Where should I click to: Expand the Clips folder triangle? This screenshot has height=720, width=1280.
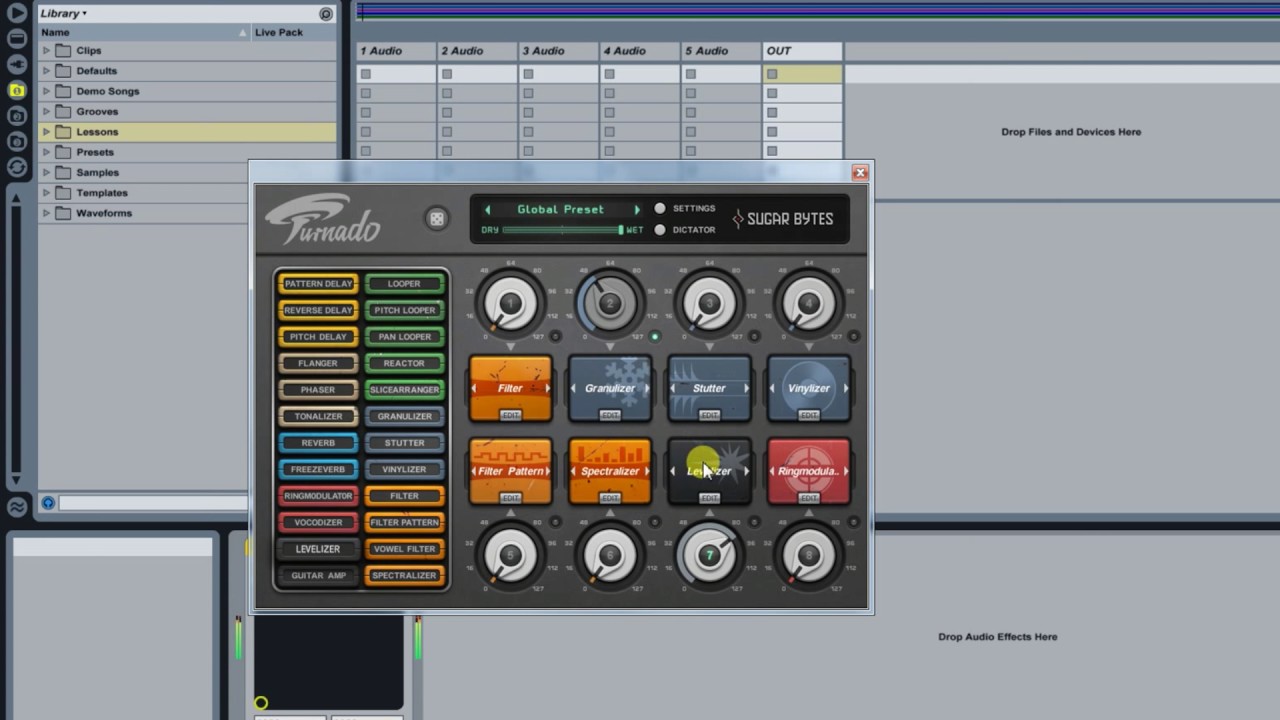coord(46,50)
